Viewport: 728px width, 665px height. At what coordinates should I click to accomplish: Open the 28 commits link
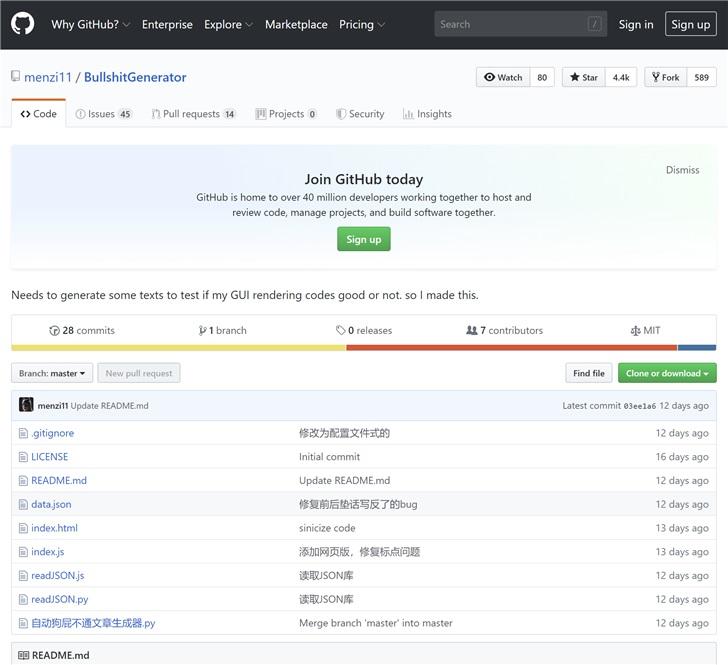[x=82, y=331]
